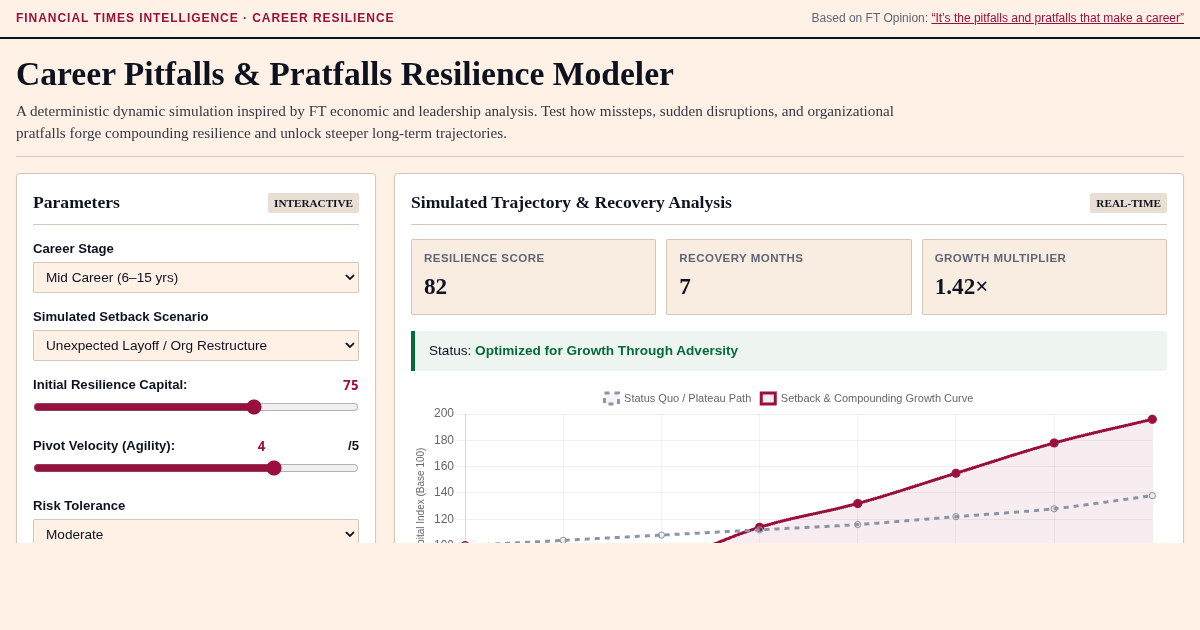The image size is (1200, 630).
Task: Click the Risk Tolerance field label
Action: coord(79,506)
